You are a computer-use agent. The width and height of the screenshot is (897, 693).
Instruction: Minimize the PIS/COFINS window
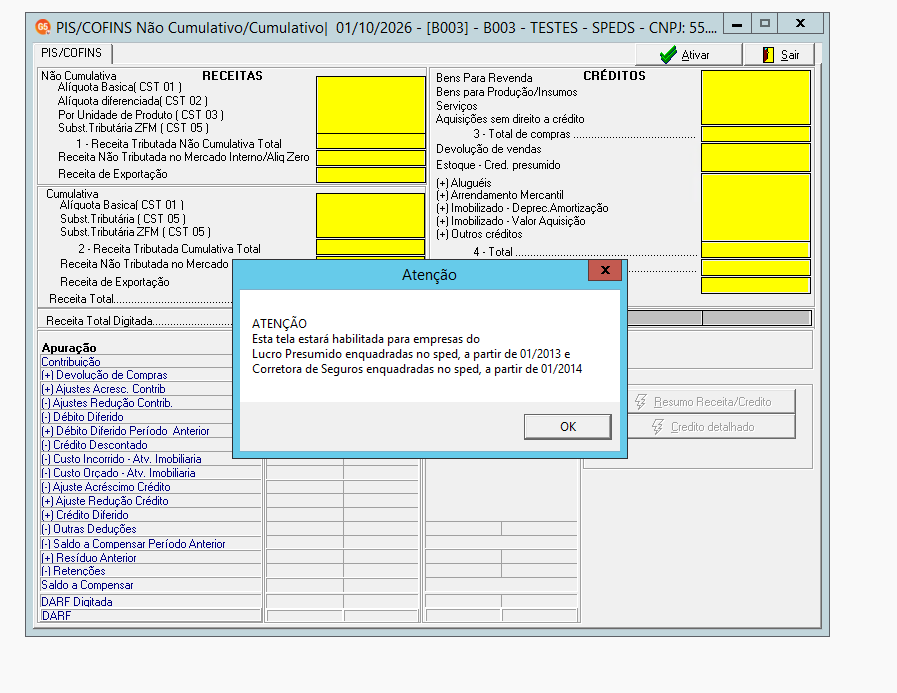(x=737, y=24)
